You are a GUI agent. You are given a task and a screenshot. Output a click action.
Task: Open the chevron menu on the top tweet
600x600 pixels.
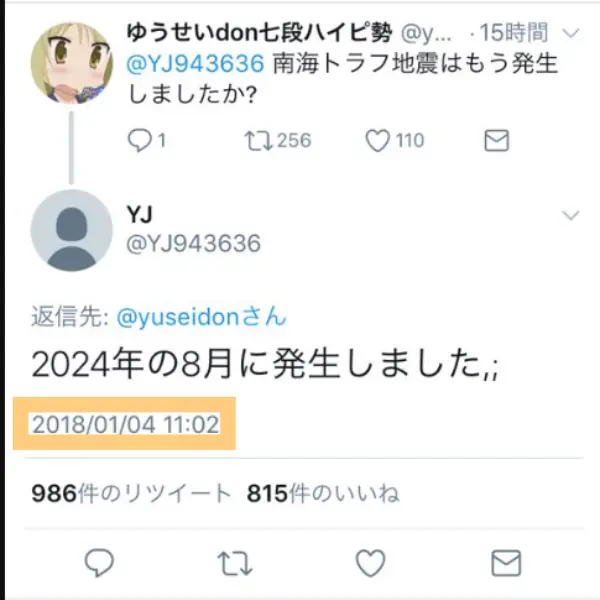571,33
